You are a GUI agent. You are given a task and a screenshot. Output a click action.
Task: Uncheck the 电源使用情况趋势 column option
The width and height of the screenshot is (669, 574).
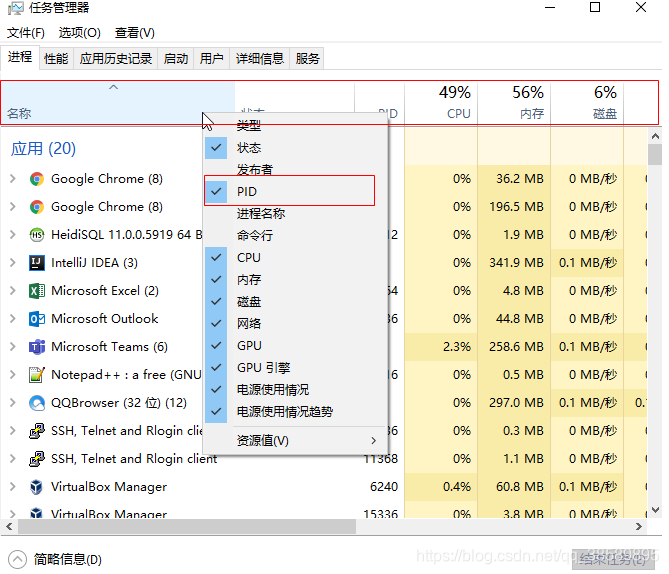coord(296,412)
